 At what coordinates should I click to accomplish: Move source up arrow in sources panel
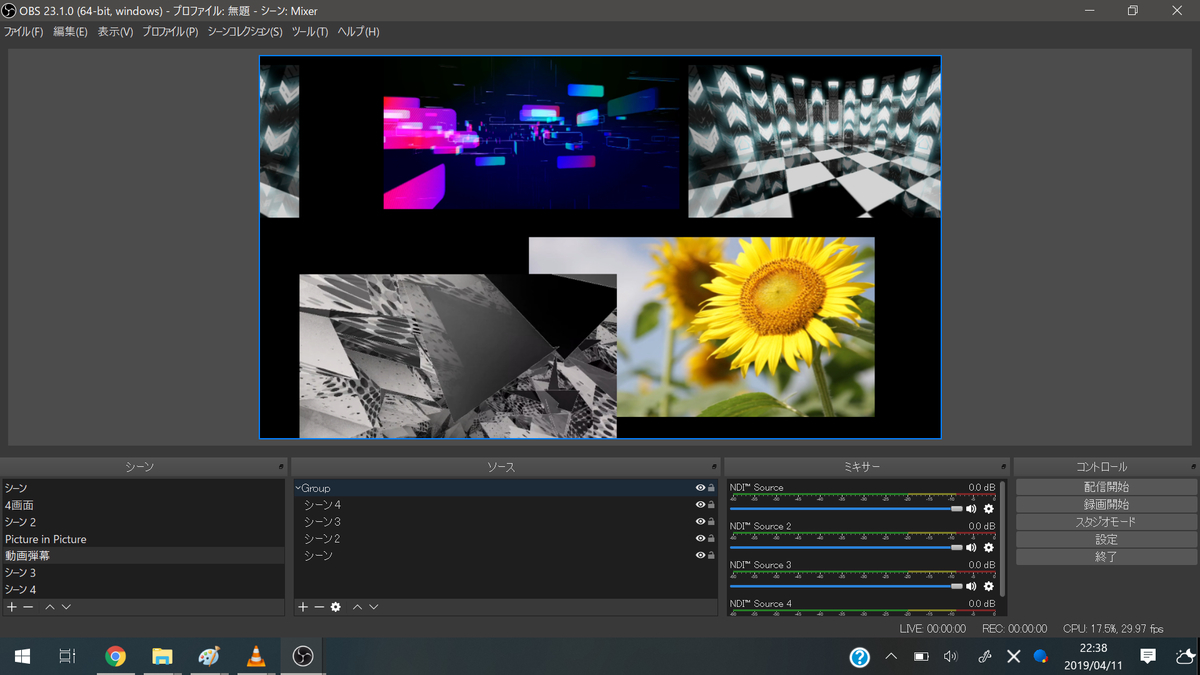pos(357,607)
